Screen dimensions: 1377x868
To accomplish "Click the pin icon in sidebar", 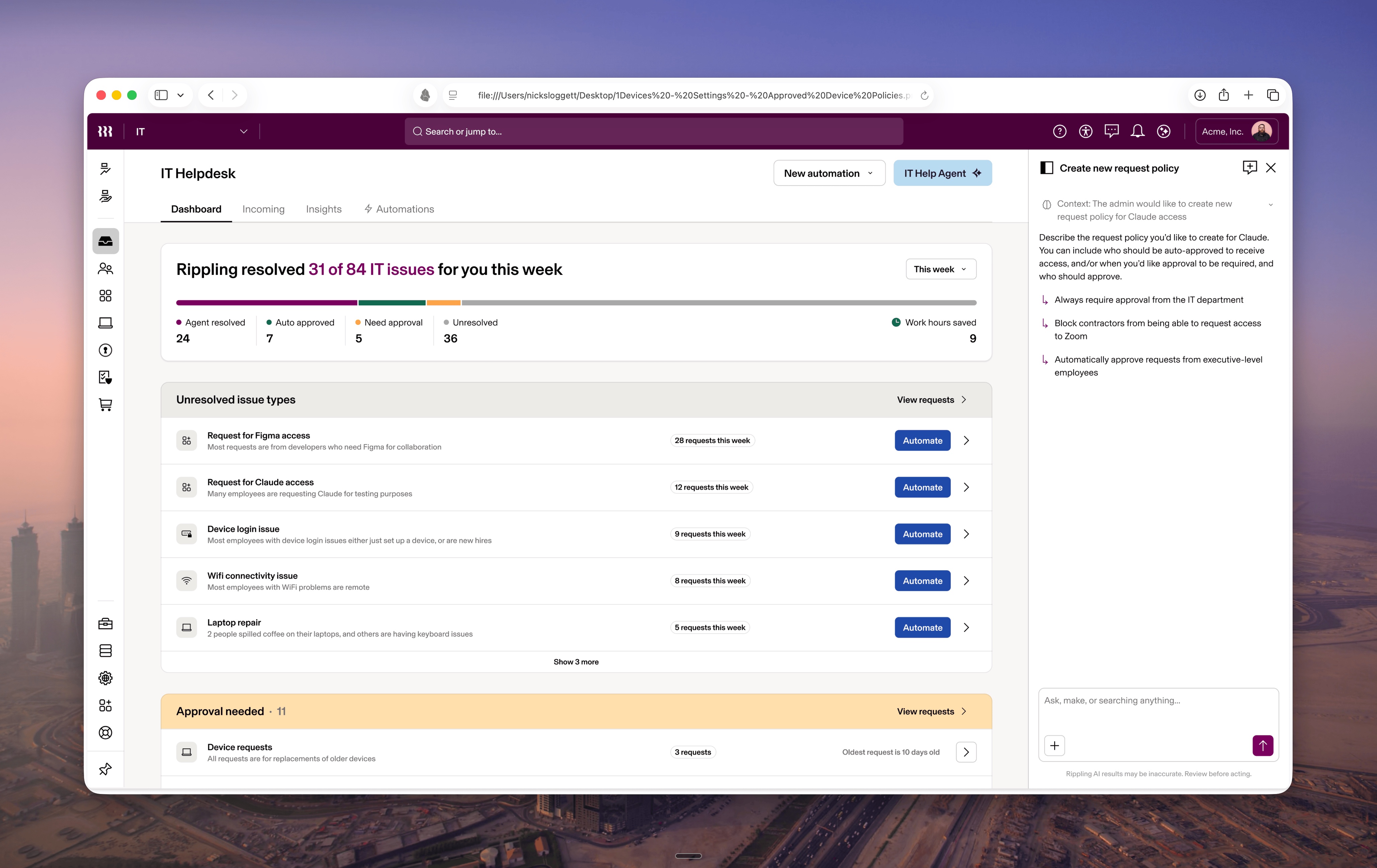I will (105, 769).
